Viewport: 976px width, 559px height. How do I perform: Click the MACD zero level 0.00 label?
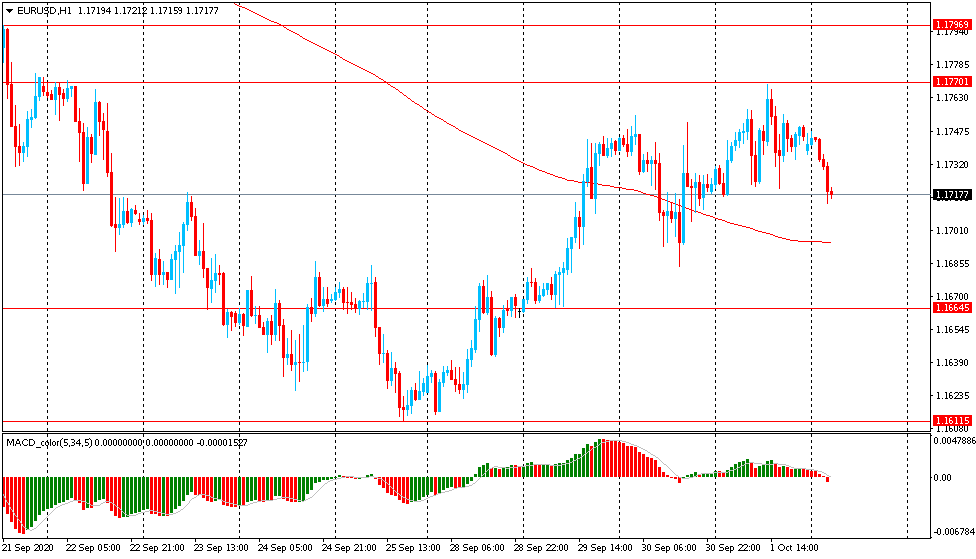pyautogui.click(x=942, y=477)
